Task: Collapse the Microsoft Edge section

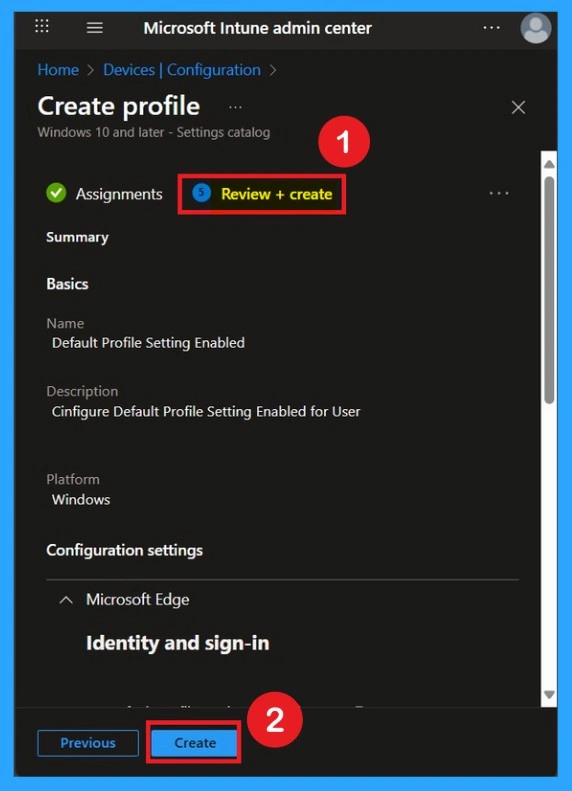Action: (66, 600)
